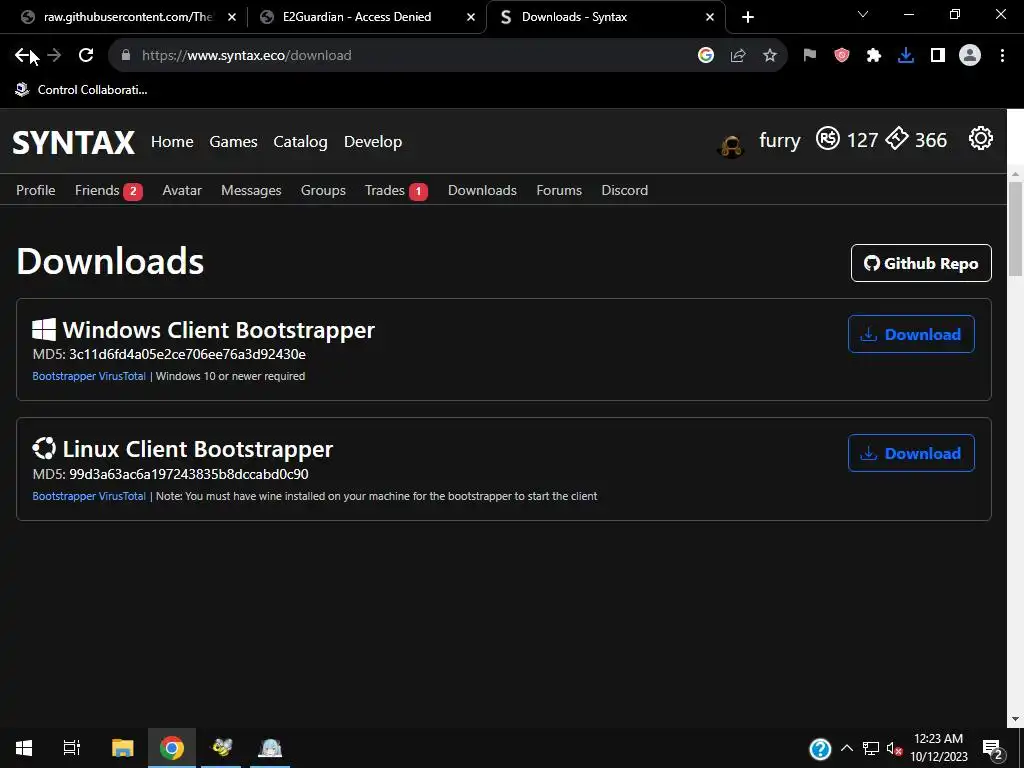Viewport: 1024px width, 768px height.
Task: Open the Google icon in address bar
Action: 706,56
